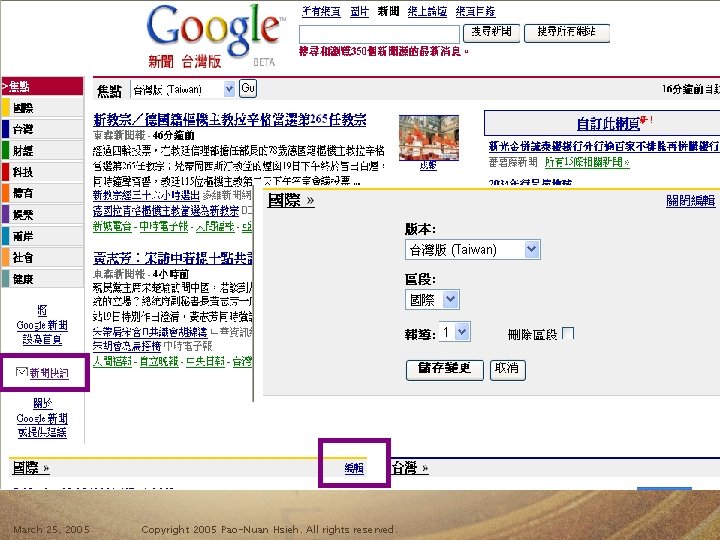Click the caption link under the thumbnail
The width and height of the screenshot is (720, 540).
[x=428, y=165]
